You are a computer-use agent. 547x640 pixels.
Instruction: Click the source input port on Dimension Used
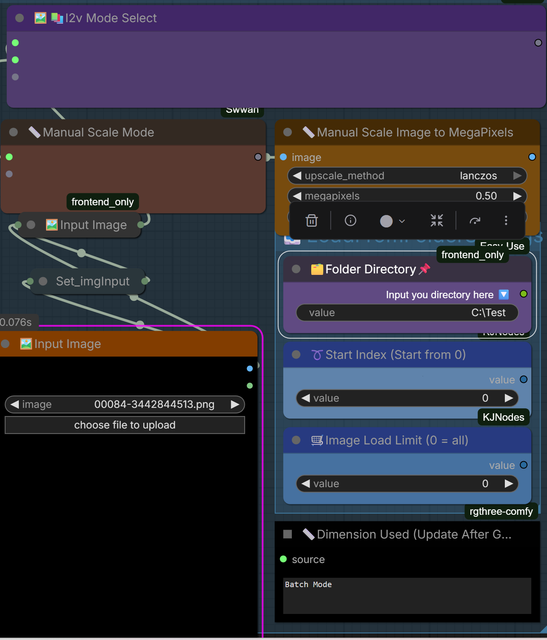click(283, 559)
